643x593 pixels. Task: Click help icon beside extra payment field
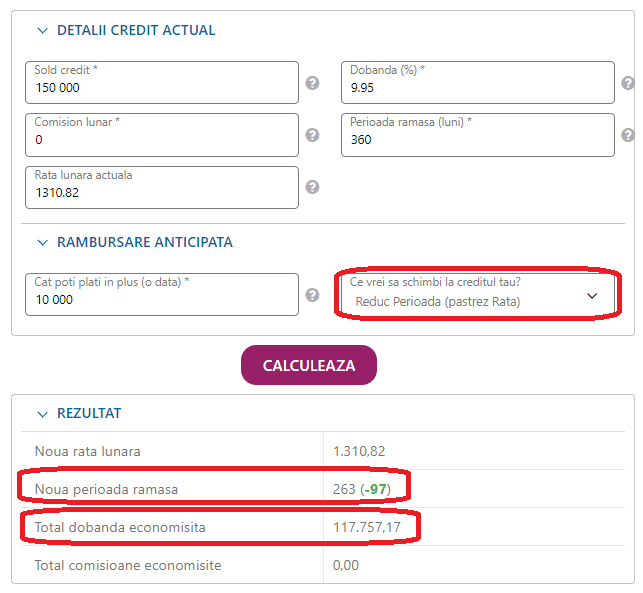coord(312,295)
